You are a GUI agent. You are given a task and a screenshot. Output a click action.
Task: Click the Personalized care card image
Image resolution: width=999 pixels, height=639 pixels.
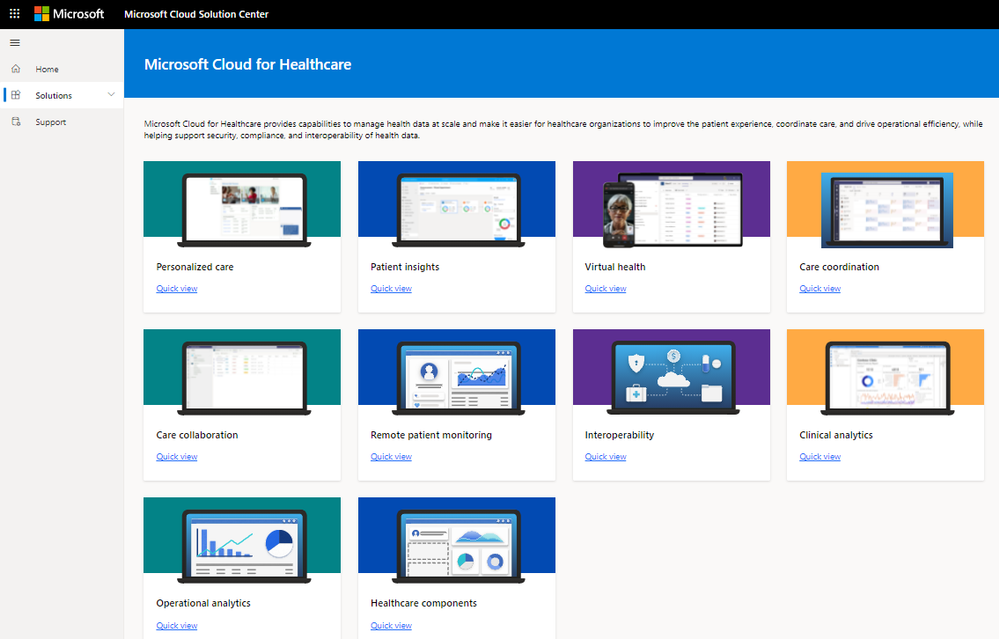242,205
